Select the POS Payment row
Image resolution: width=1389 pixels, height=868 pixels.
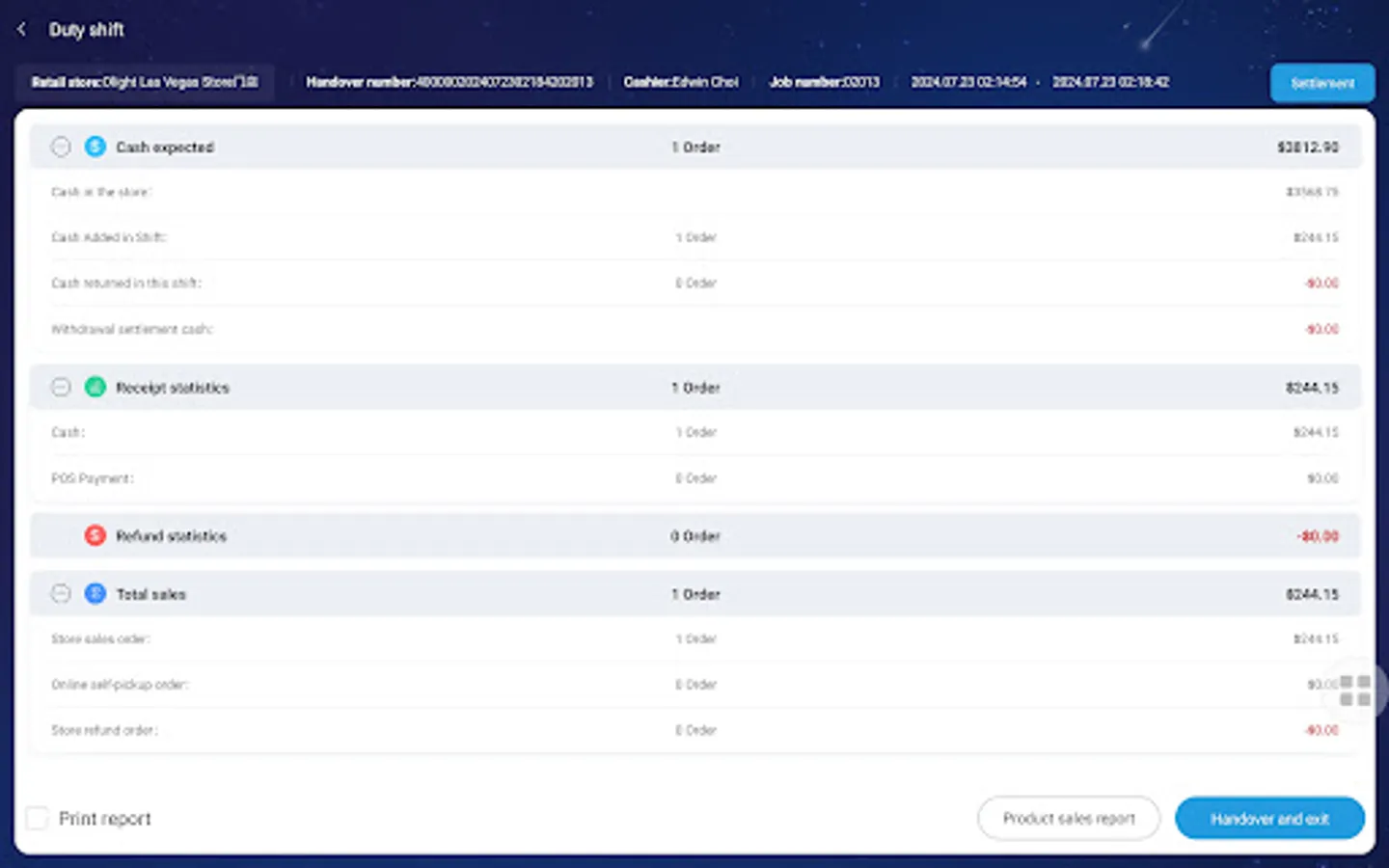coord(93,477)
